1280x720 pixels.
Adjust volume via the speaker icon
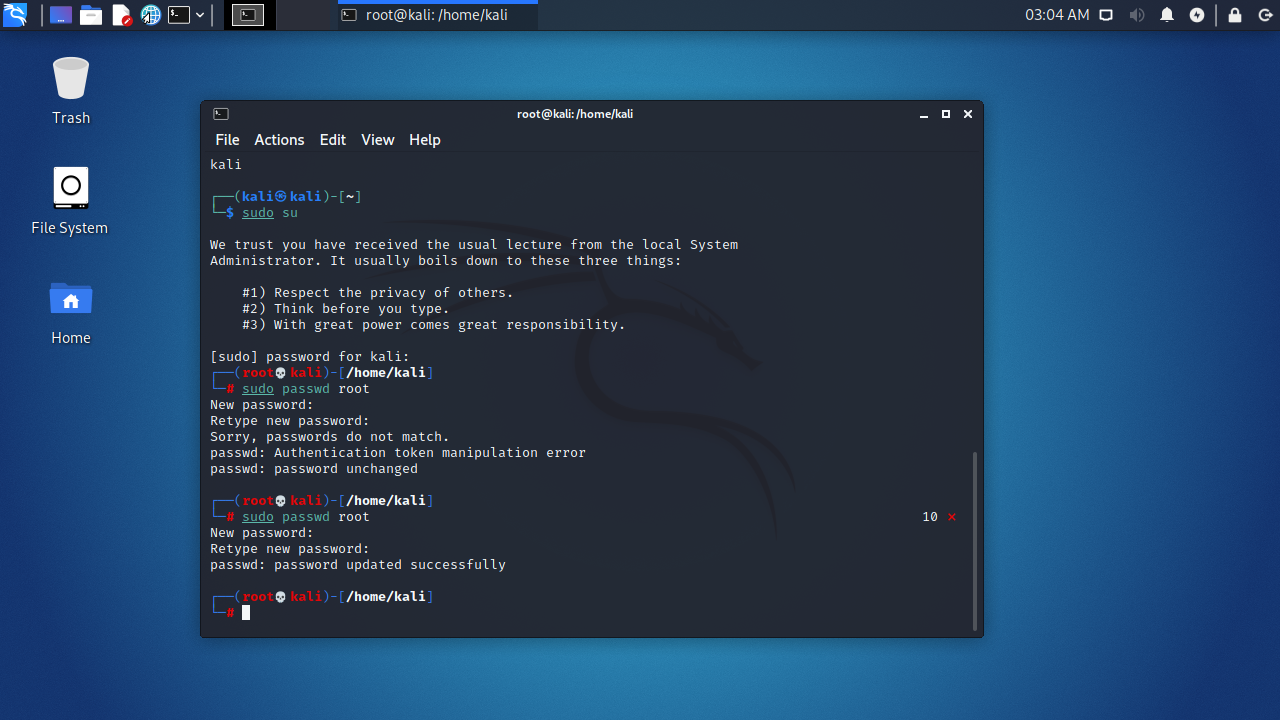tap(1137, 15)
